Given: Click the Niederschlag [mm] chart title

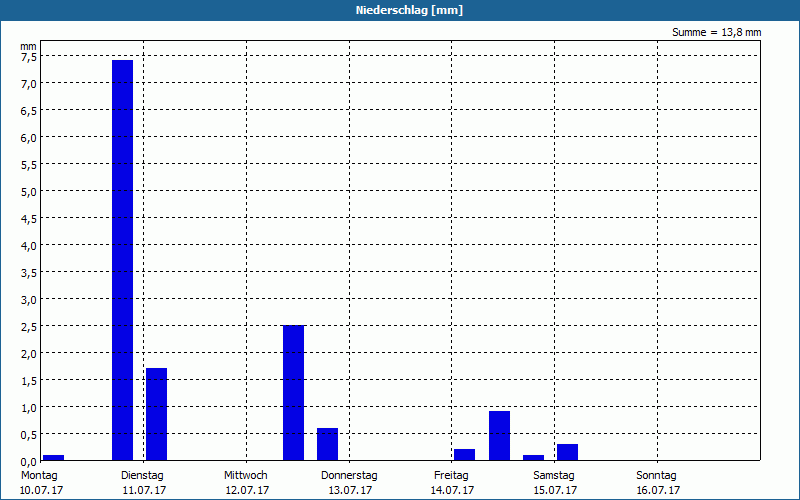Looking at the screenshot, I should pos(409,10).
